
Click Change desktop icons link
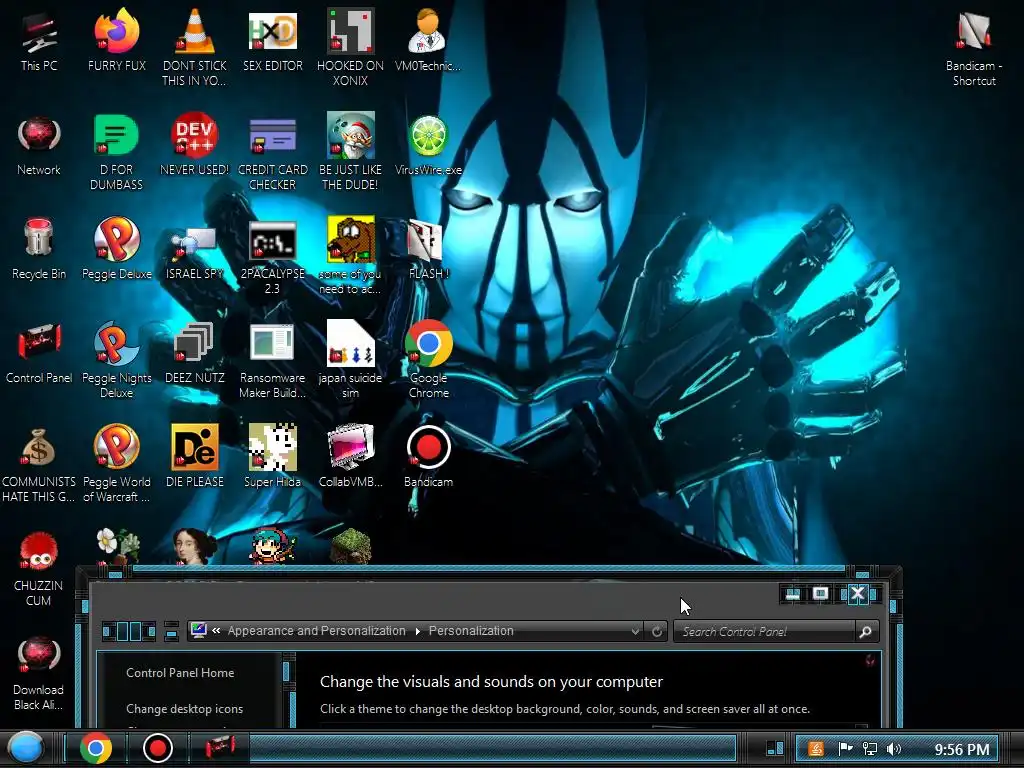(184, 709)
